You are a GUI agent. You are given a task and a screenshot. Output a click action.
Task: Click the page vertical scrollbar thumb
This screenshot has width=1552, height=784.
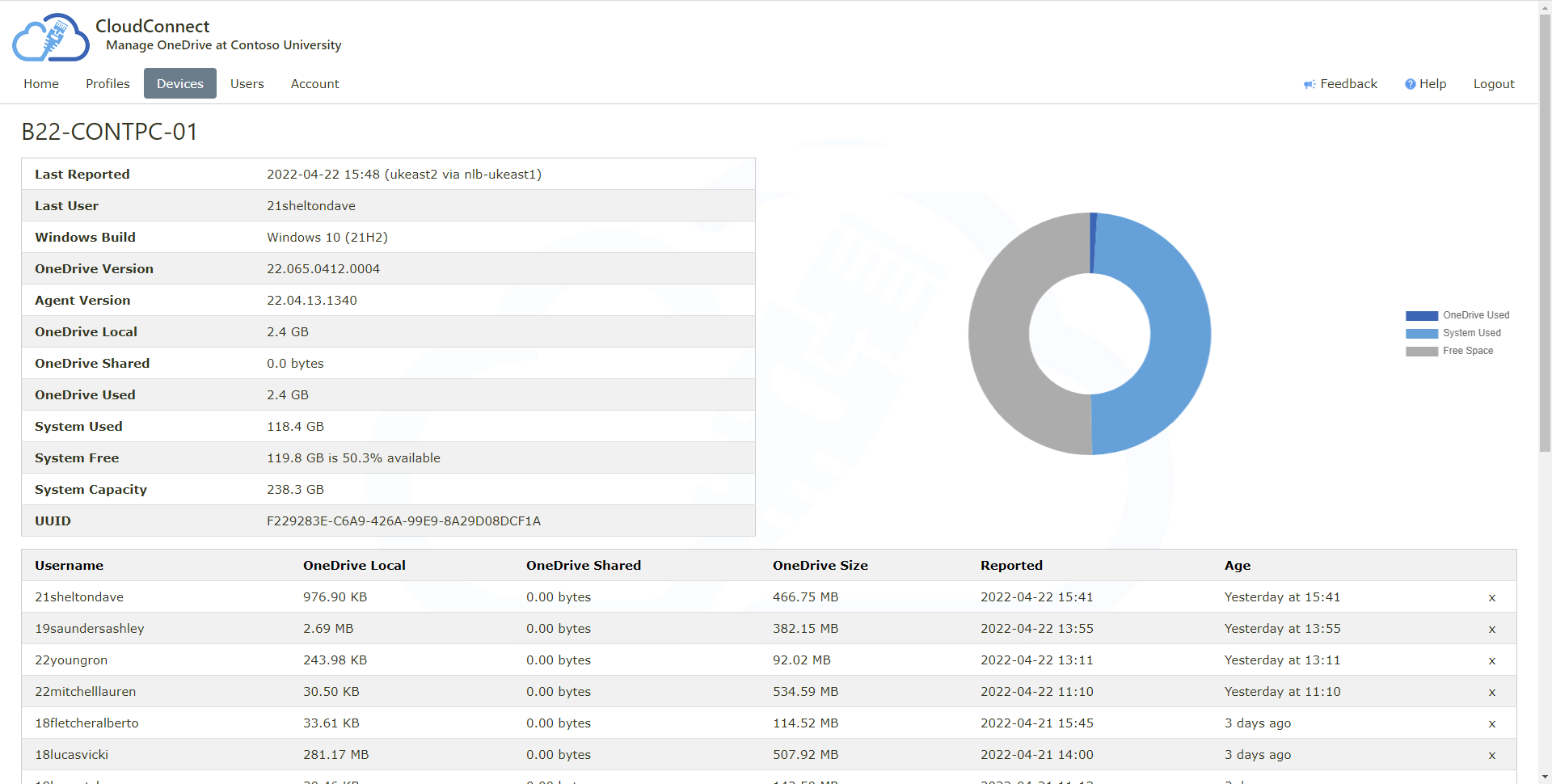tap(1545, 234)
